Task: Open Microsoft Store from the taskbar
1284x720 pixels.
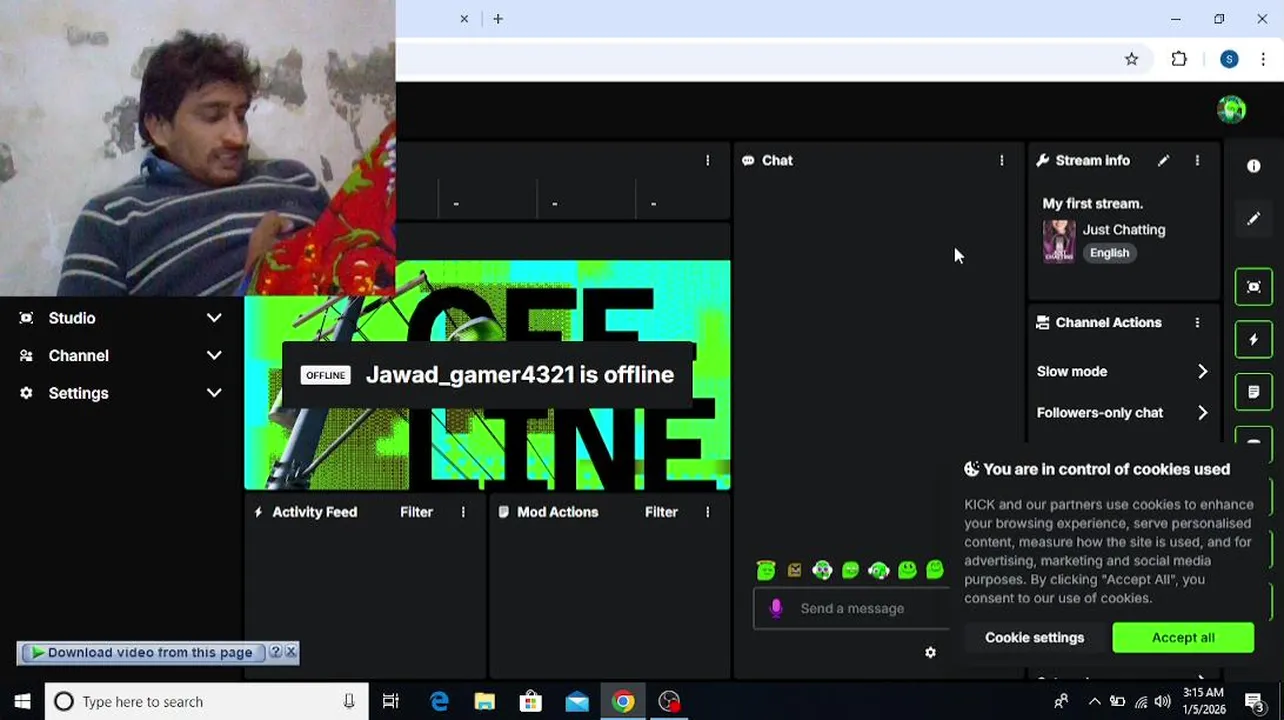Action: click(x=531, y=702)
